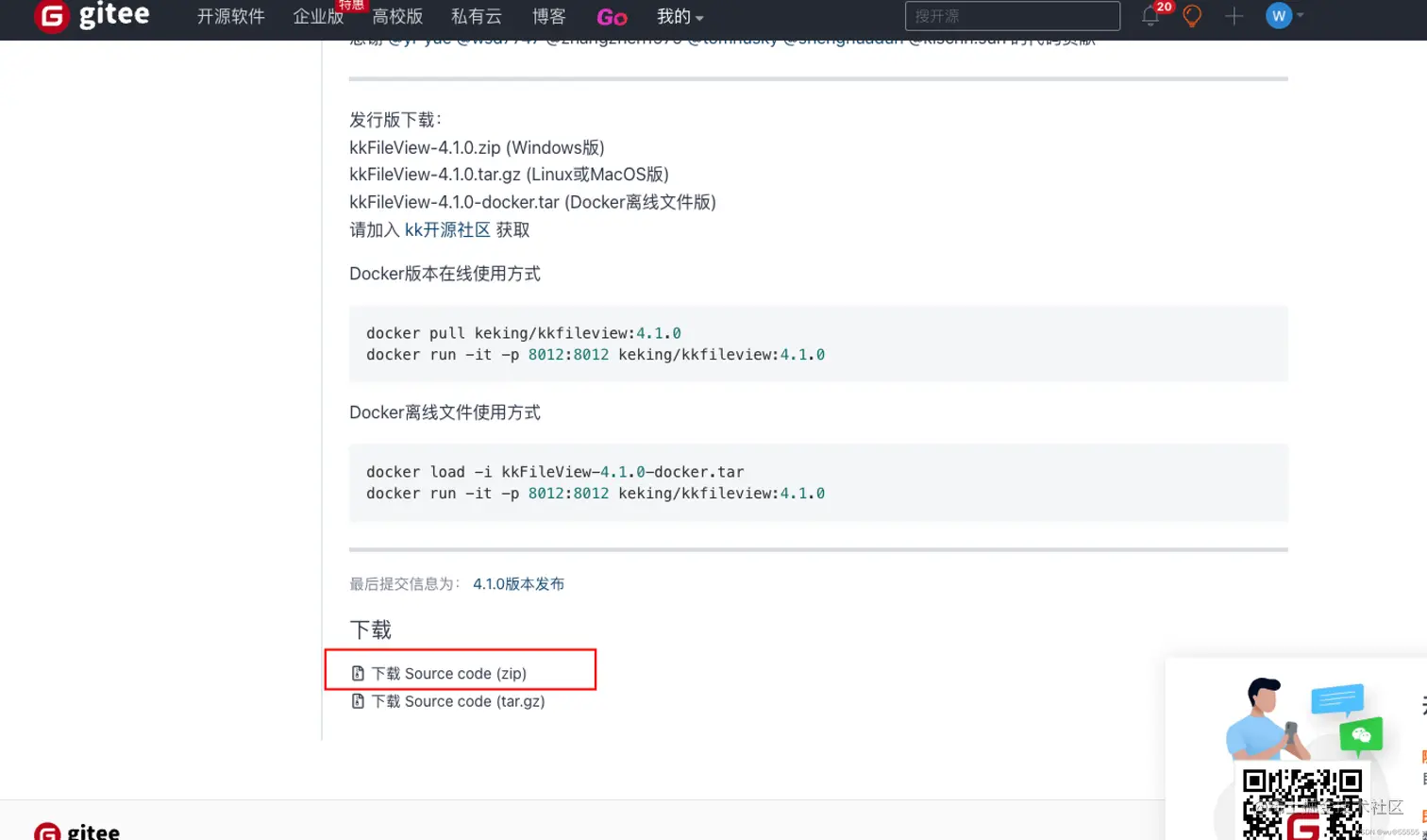Open the 博客 menu item
This screenshot has height=840, width=1427.
tap(548, 17)
